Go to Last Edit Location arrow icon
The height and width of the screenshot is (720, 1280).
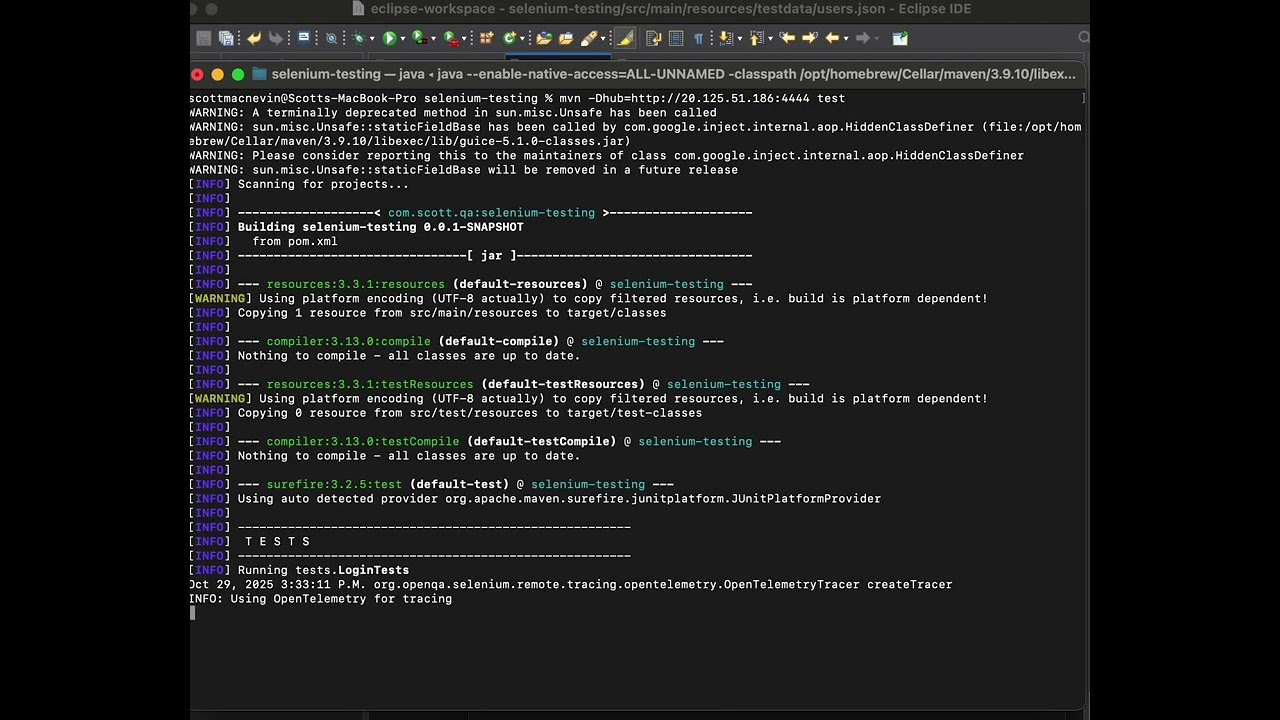click(787, 38)
